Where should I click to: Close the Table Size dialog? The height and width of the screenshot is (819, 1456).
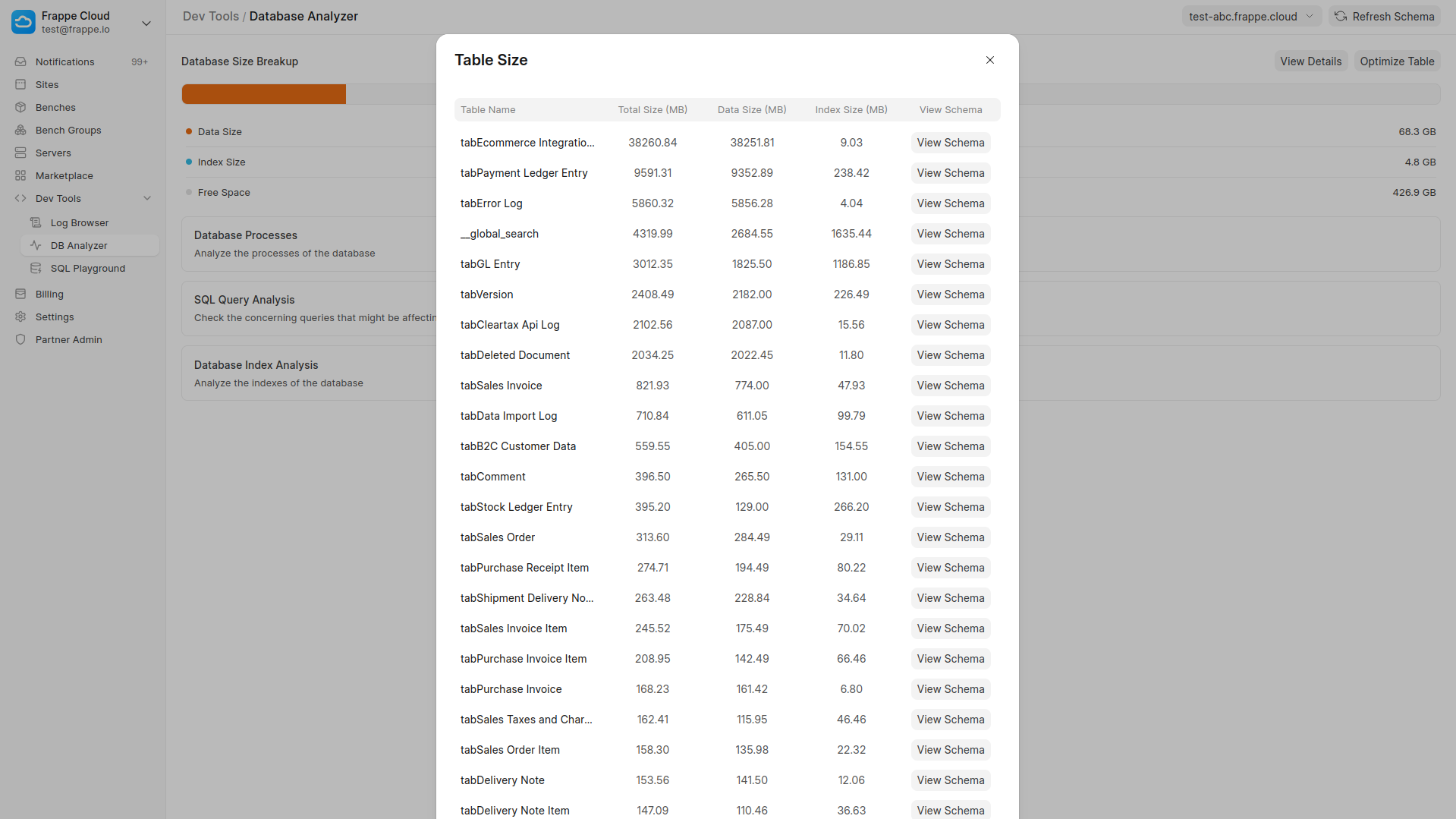[x=989, y=60]
